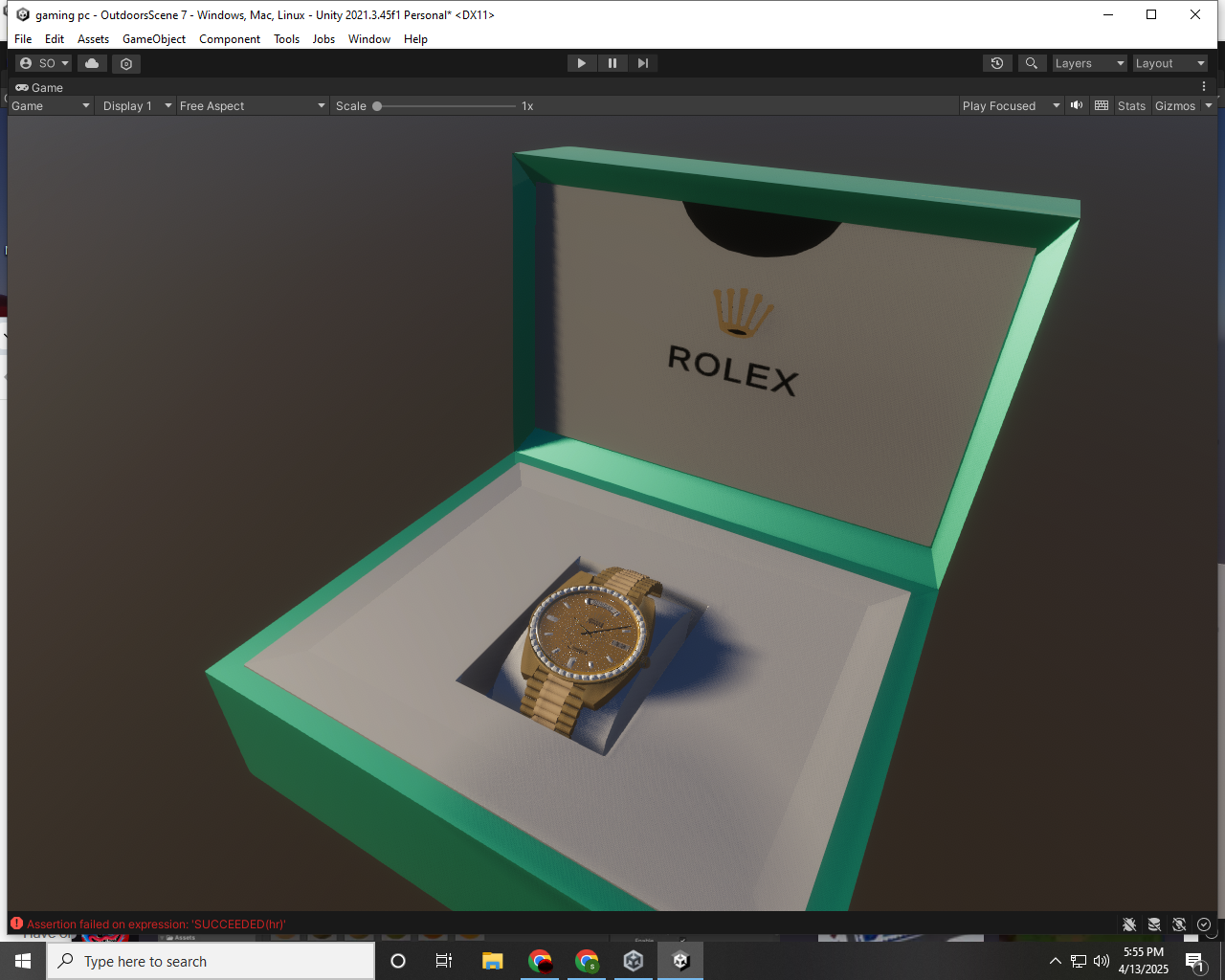The width and height of the screenshot is (1225, 980).
Task: Open the GameObject menu
Action: click(x=154, y=39)
